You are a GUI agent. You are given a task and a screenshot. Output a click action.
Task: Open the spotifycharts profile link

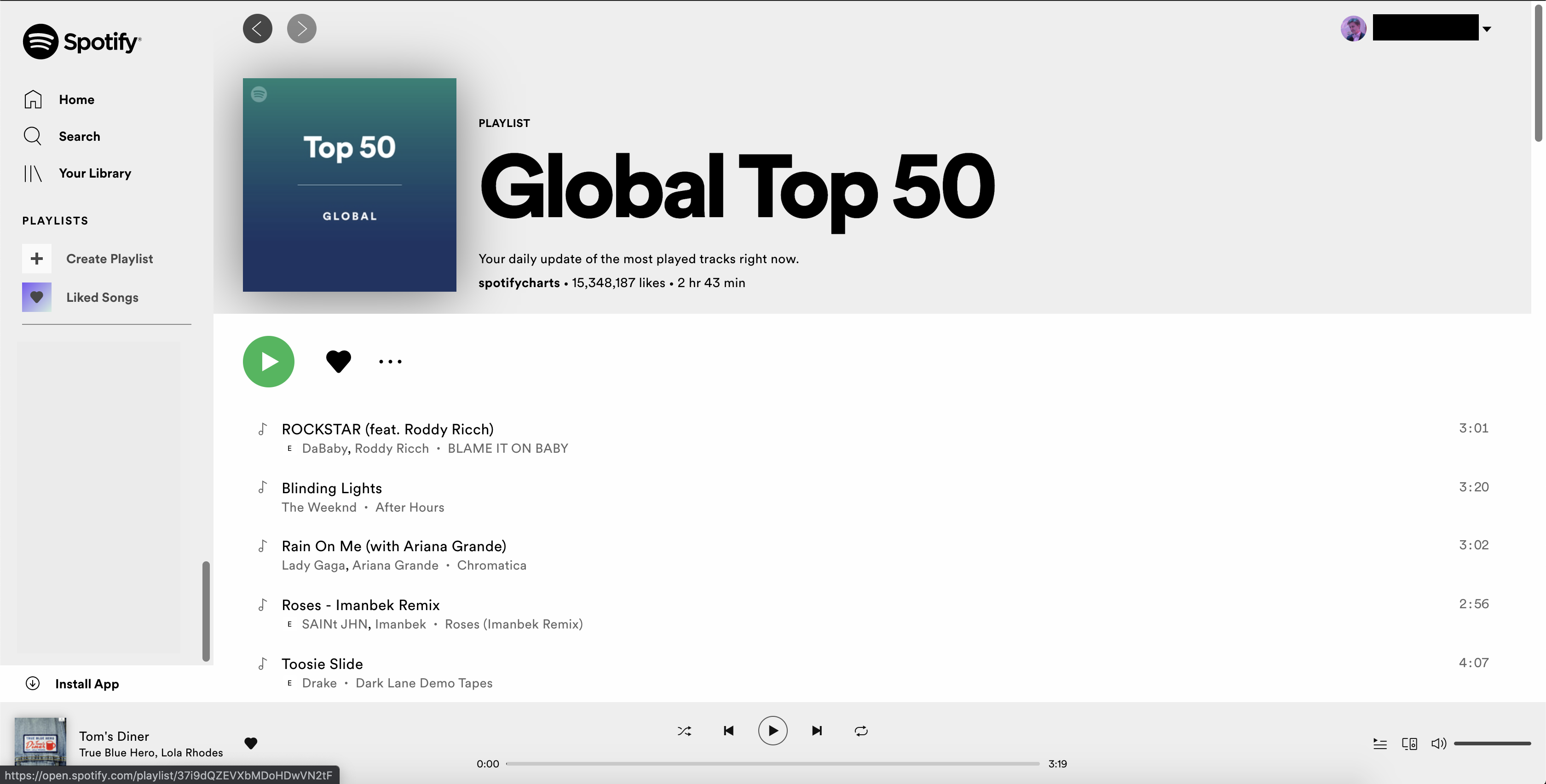pos(519,283)
